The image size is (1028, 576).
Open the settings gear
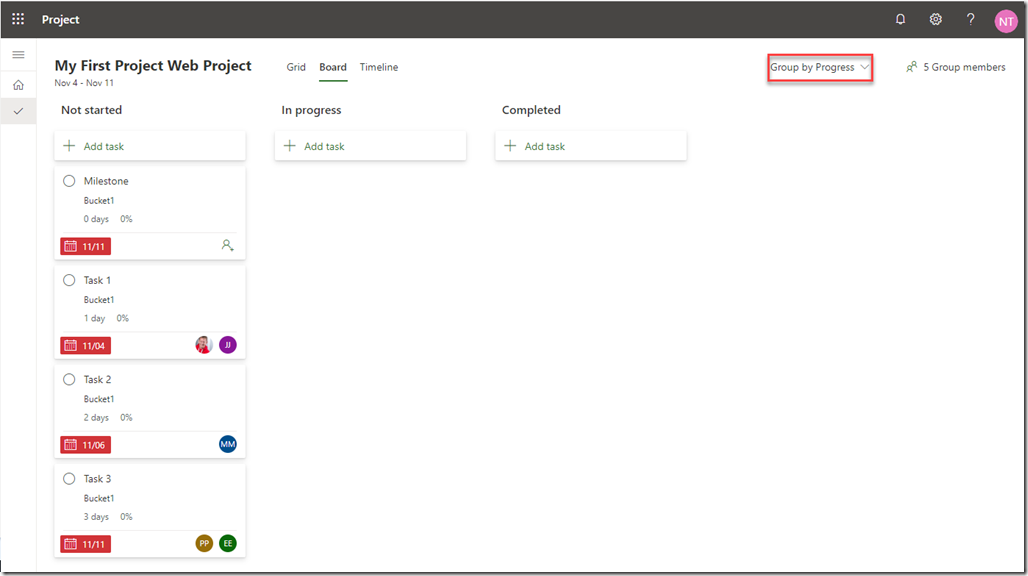tap(936, 20)
